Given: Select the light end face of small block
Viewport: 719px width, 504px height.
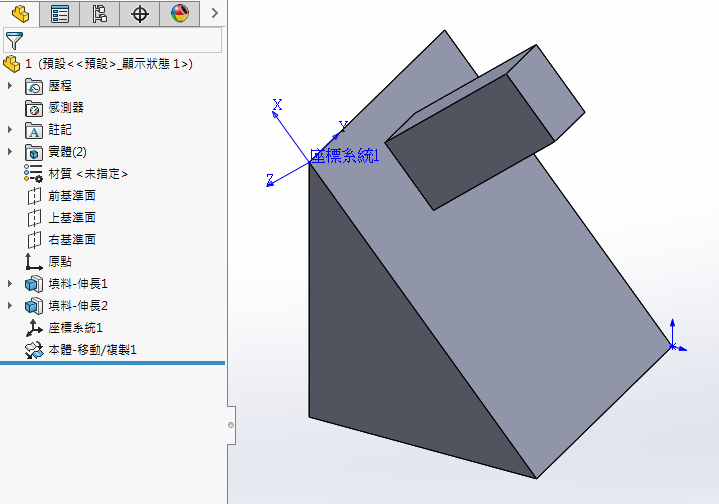Looking at the screenshot, I should point(546,92).
